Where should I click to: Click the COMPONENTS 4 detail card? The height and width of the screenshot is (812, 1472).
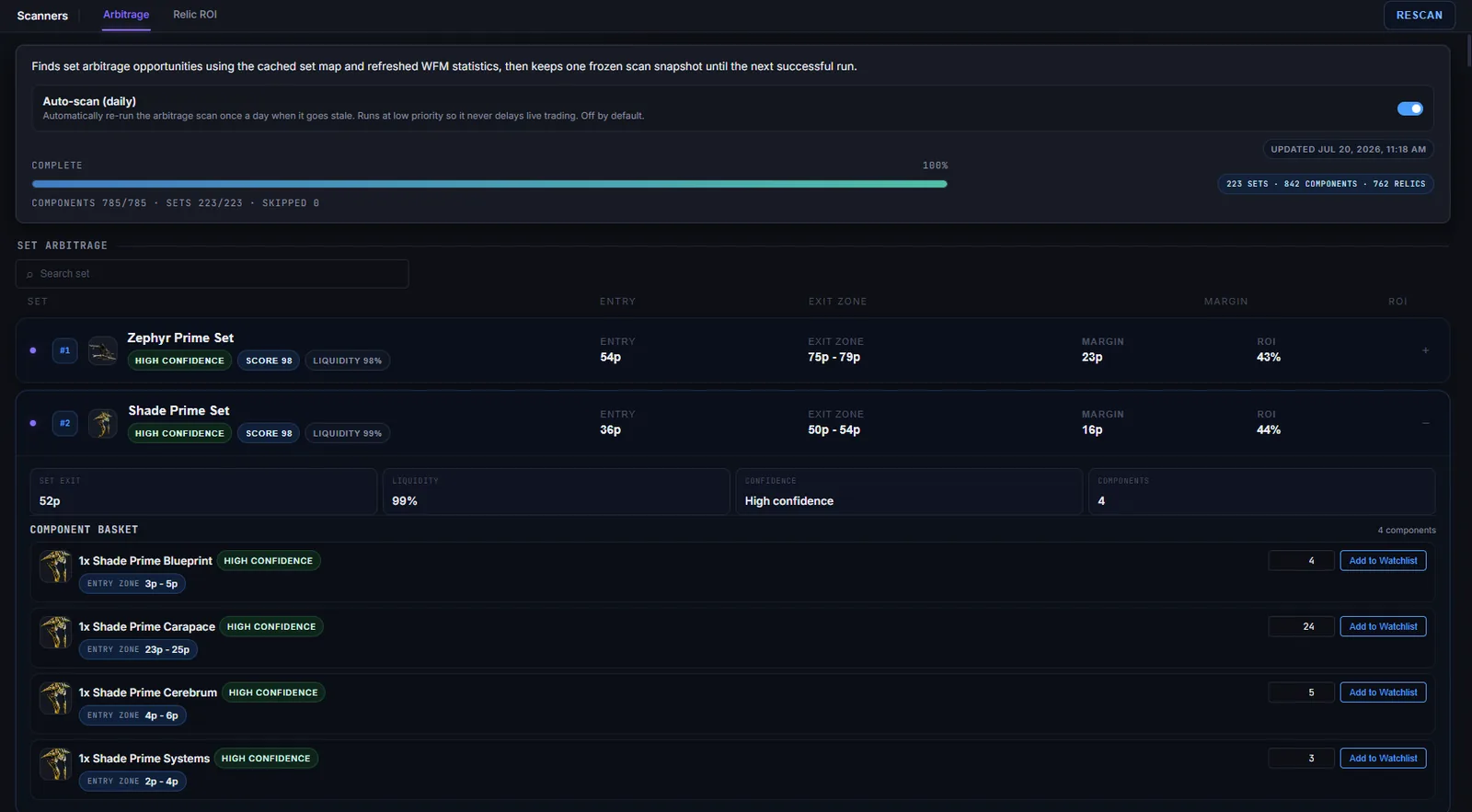tap(1262, 492)
